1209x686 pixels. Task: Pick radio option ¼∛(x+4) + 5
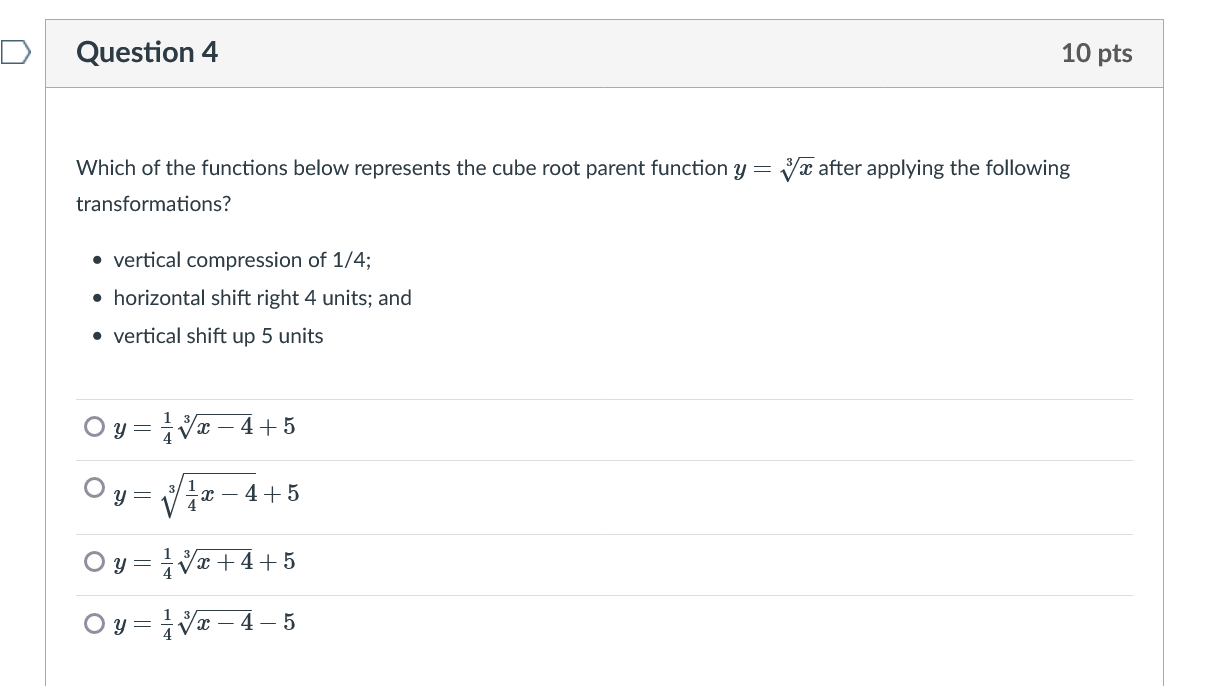click(x=94, y=562)
